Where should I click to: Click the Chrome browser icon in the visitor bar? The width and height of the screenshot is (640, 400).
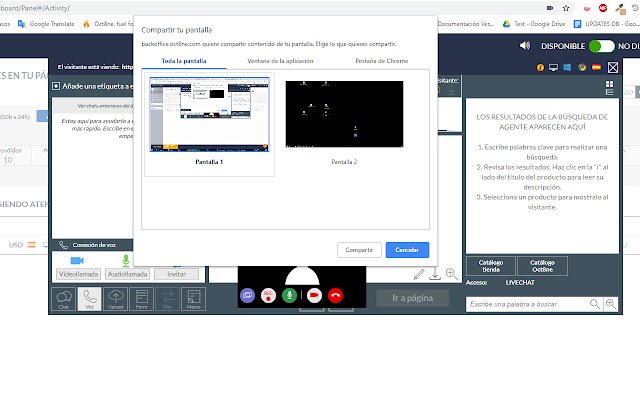582,67
